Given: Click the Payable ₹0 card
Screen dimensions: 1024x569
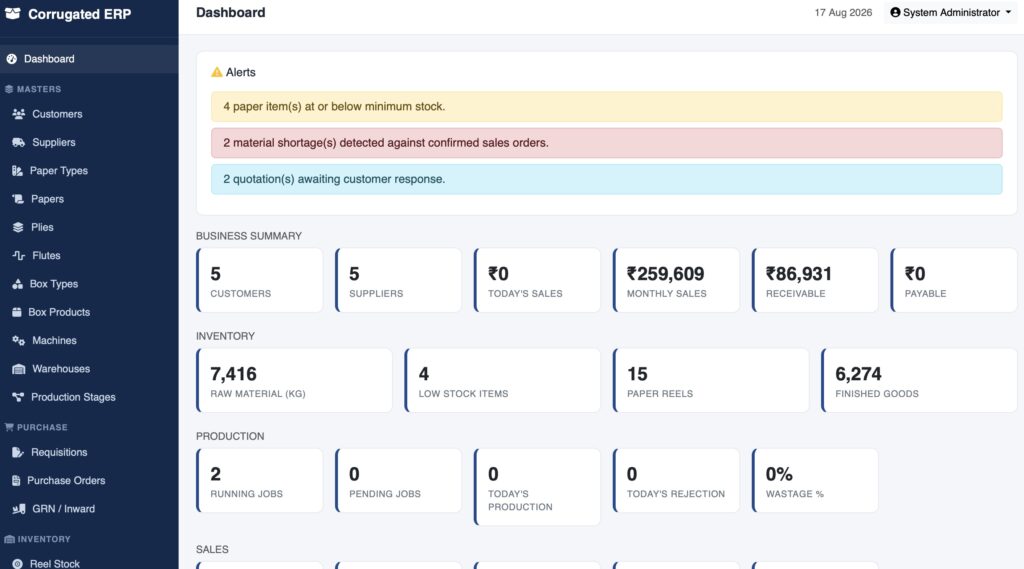Looking at the screenshot, I should pos(954,280).
